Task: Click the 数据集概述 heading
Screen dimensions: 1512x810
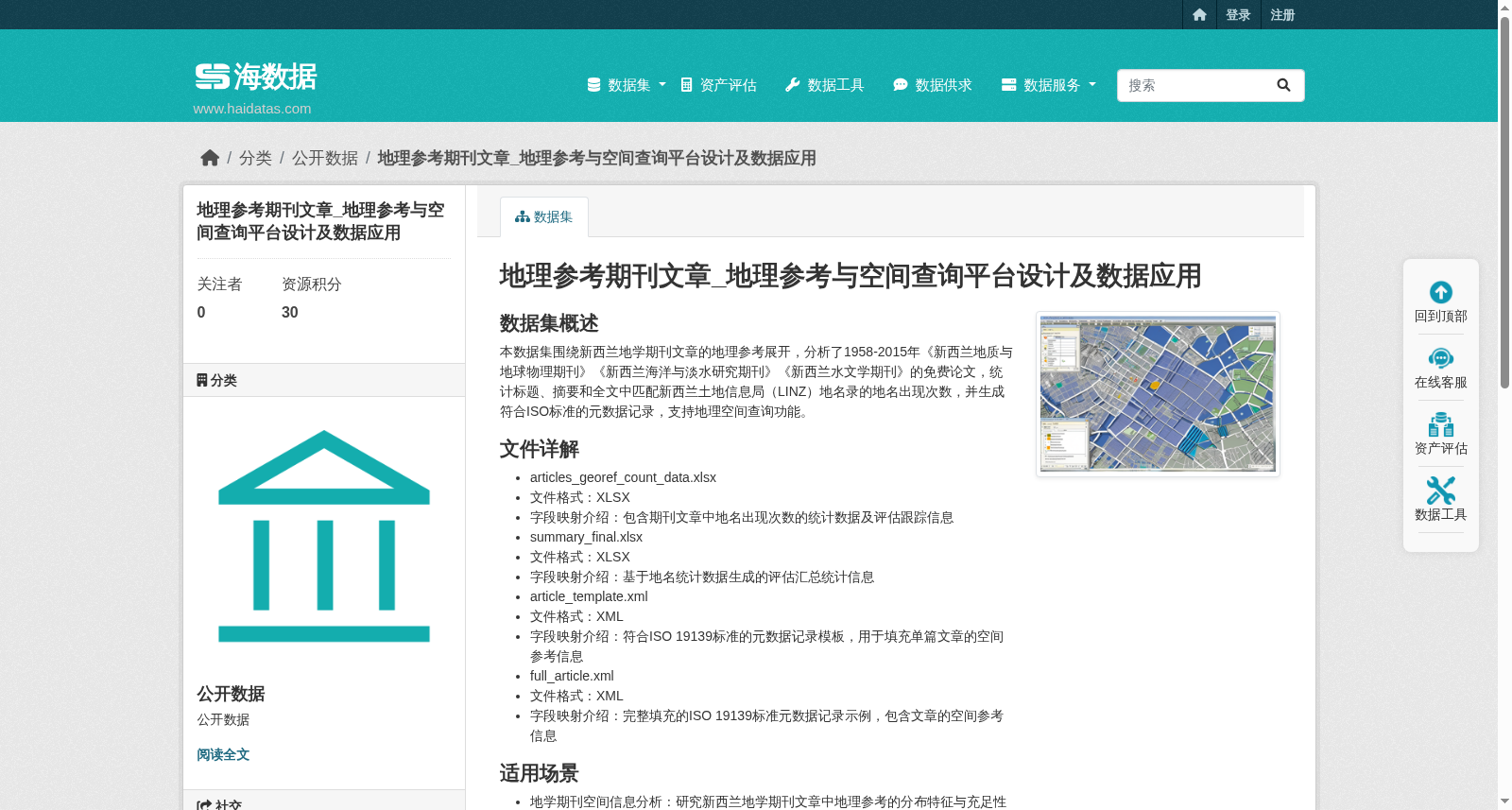Action: [549, 323]
